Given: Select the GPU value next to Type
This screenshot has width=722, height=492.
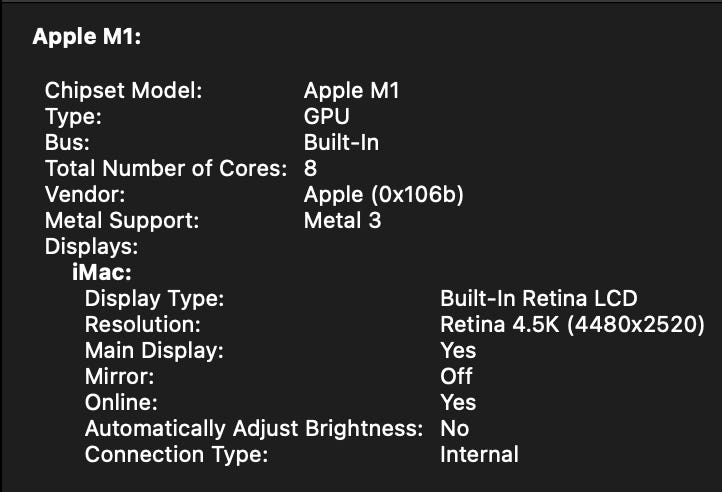Looking at the screenshot, I should [326, 117].
